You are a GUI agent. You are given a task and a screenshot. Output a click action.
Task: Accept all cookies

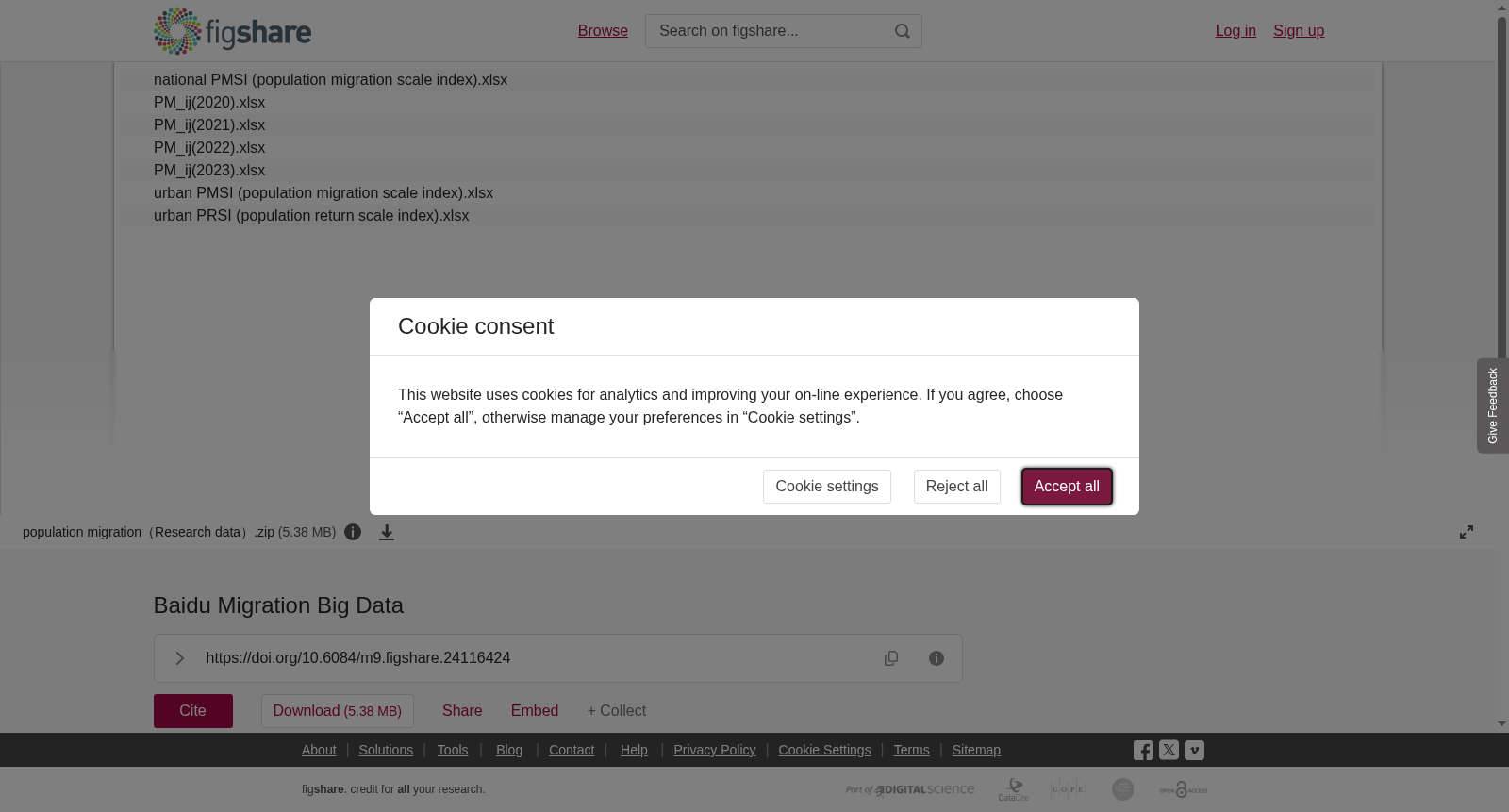tap(1067, 487)
